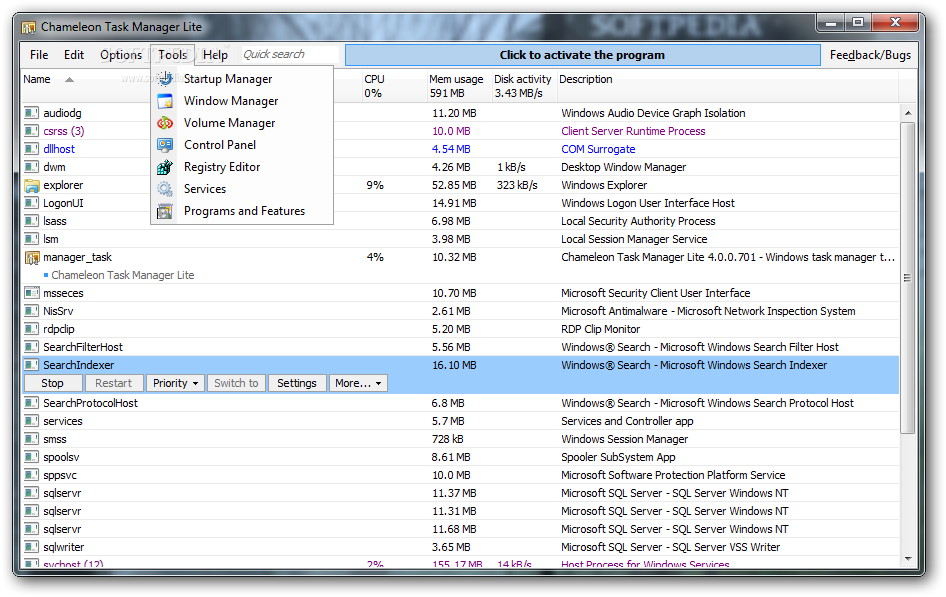
Task: Open the Priority dropdown button
Action: point(175,383)
